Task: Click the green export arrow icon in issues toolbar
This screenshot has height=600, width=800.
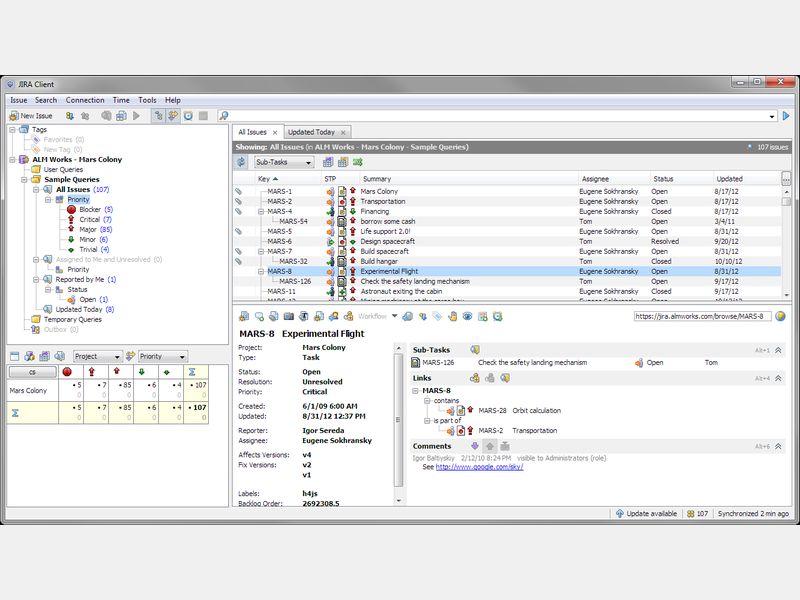Action: pos(358,162)
